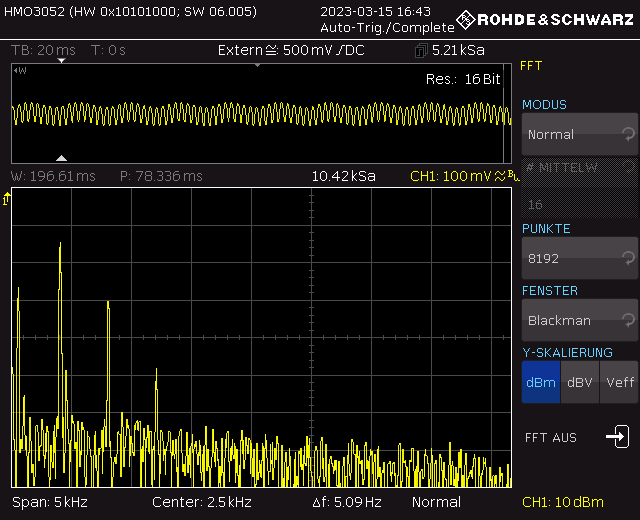
Task: Switch Y-scaling to dBV
Action: point(579,382)
